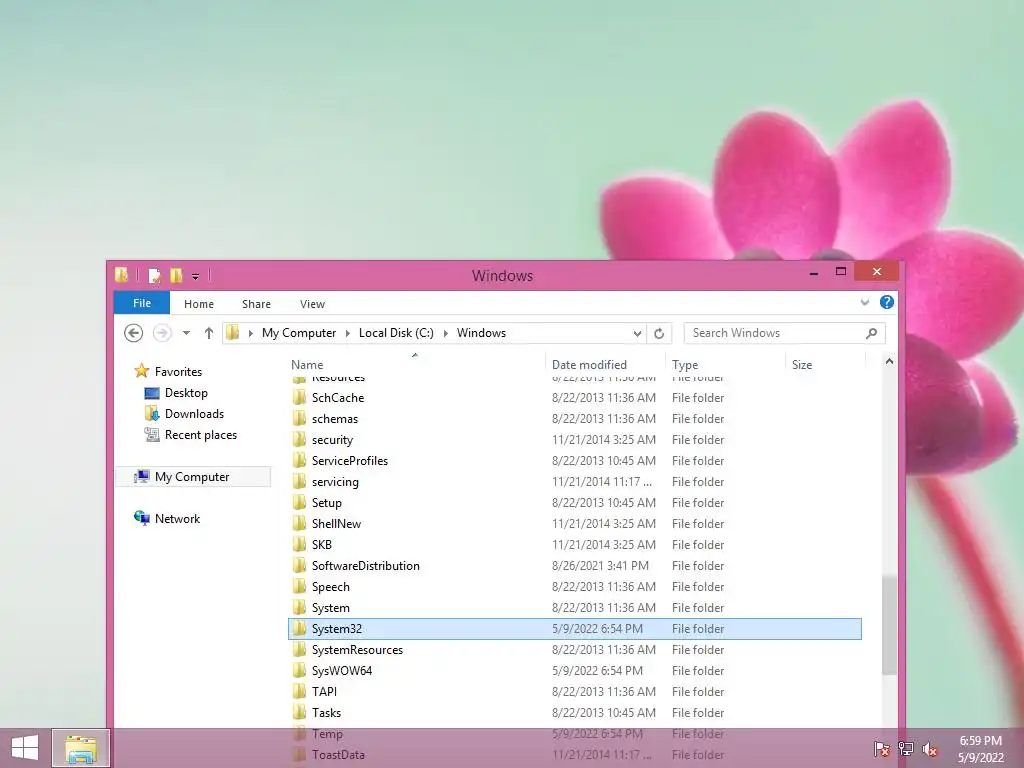Click the TAPI folder name

pyautogui.click(x=324, y=692)
